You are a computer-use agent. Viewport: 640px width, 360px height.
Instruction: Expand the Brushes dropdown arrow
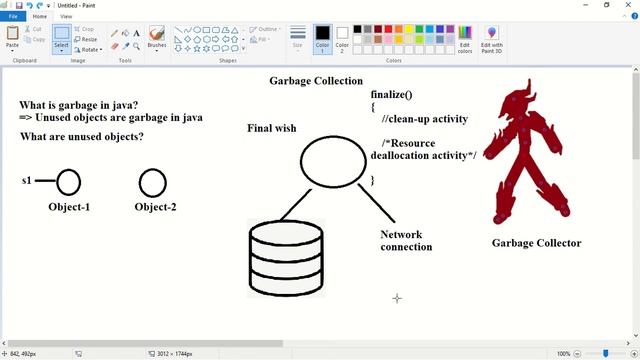pos(157,51)
